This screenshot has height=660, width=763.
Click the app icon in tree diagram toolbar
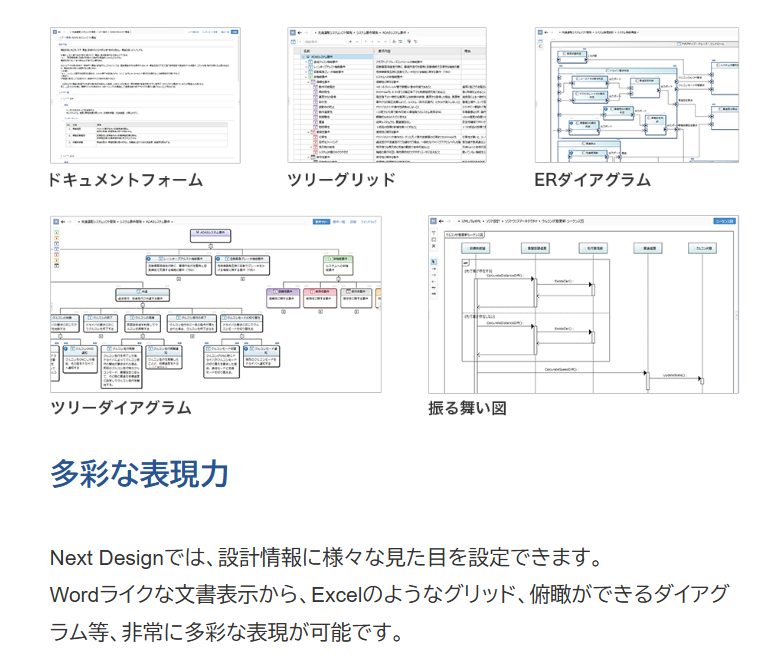[x=56, y=221]
